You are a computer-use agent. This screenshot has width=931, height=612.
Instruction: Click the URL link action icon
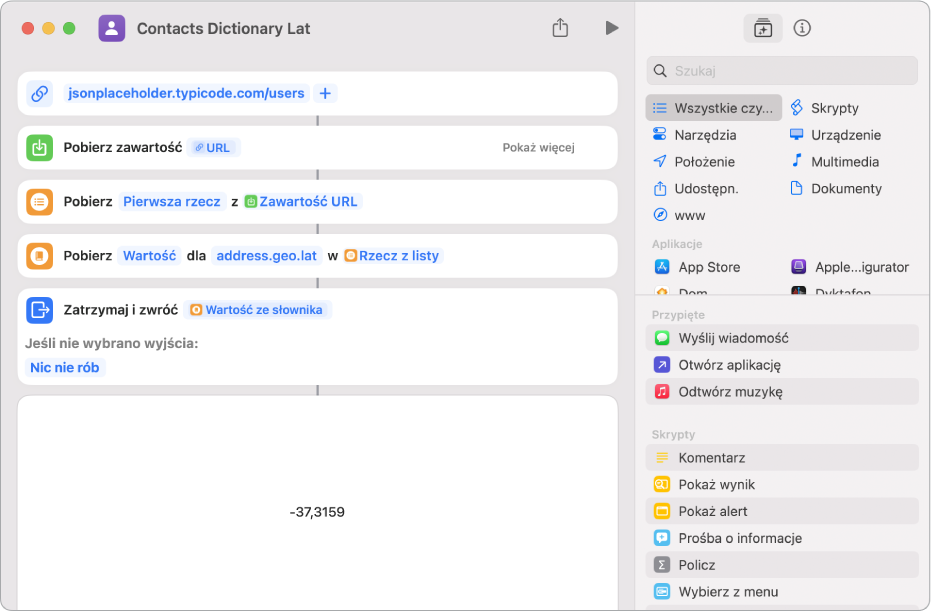[40, 94]
